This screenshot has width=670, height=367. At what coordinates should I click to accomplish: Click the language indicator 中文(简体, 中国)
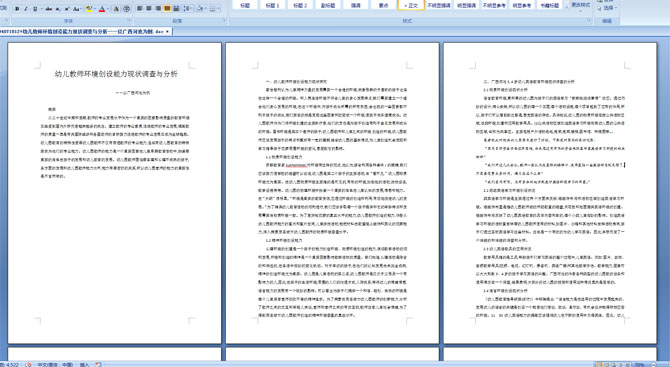point(55,364)
